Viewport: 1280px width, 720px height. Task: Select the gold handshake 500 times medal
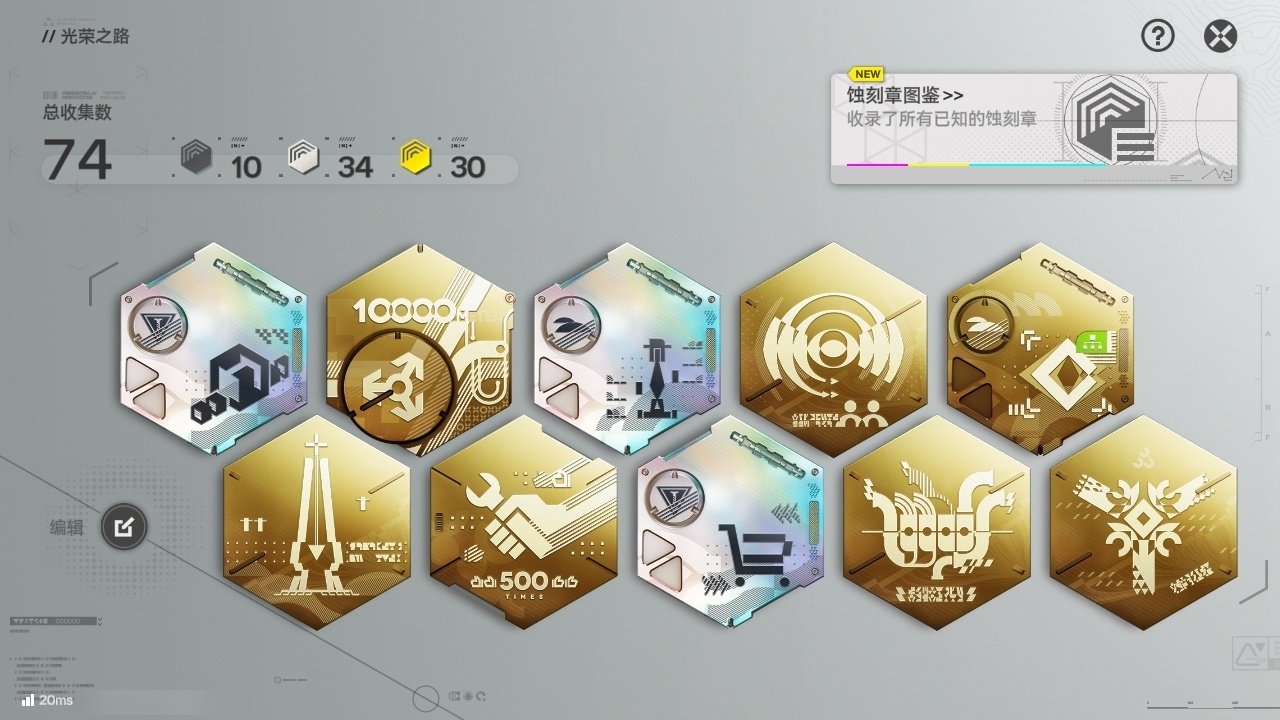(x=524, y=523)
